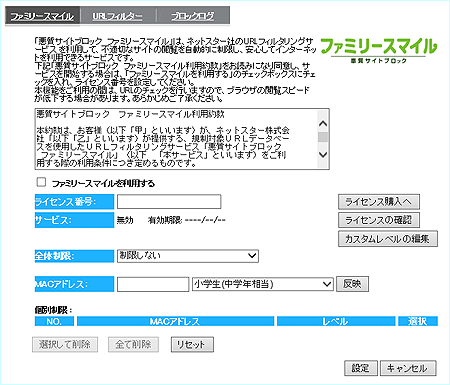Switch to the URLフィルター tab
450x385 pixels.
117,16
